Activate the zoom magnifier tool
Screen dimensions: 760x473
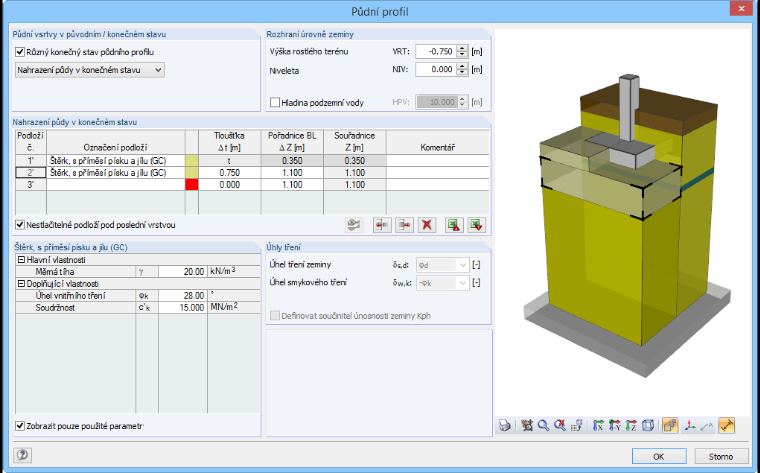click(543, 426)
